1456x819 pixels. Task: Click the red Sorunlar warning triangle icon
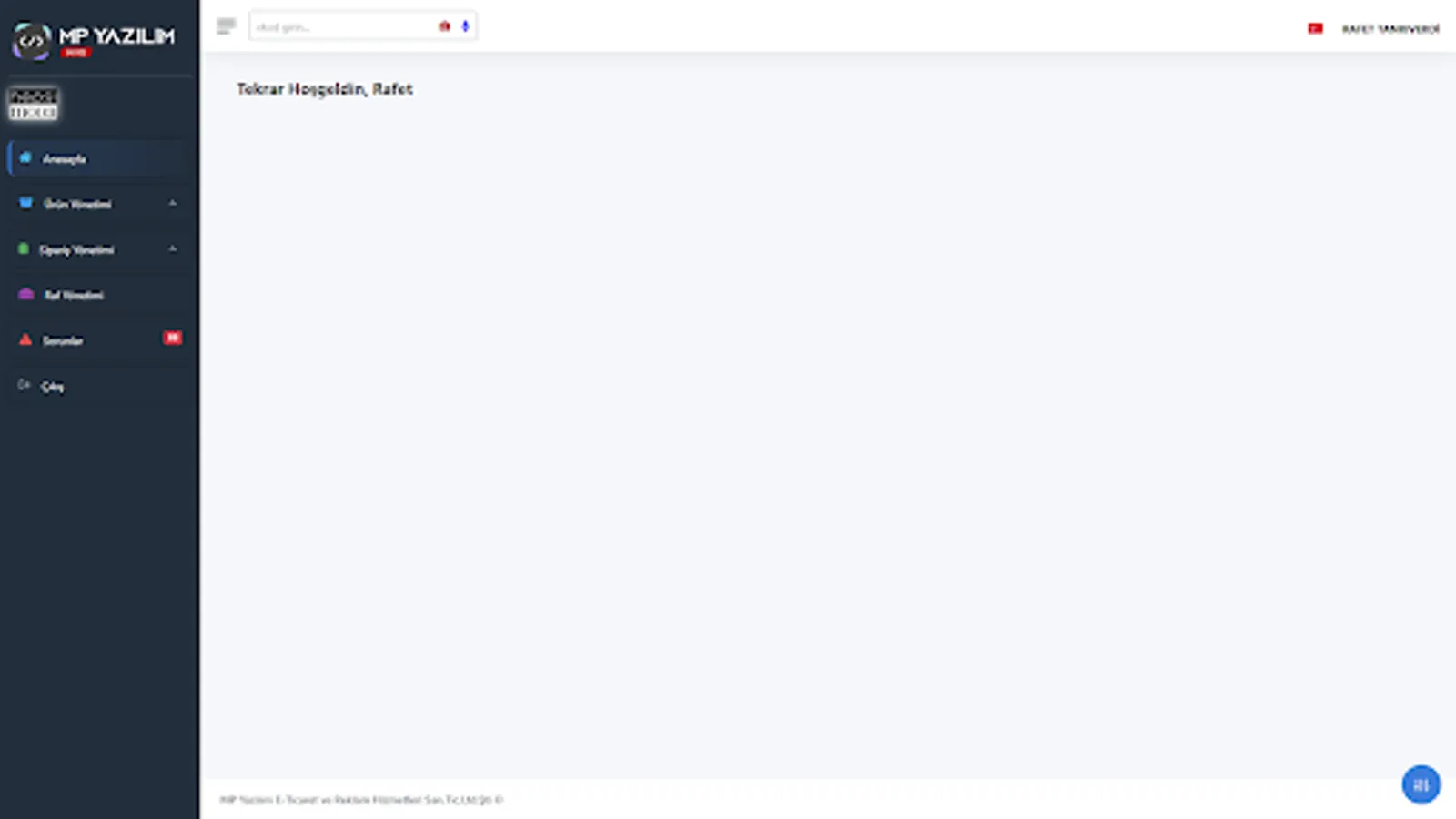[x=25, y=339]
